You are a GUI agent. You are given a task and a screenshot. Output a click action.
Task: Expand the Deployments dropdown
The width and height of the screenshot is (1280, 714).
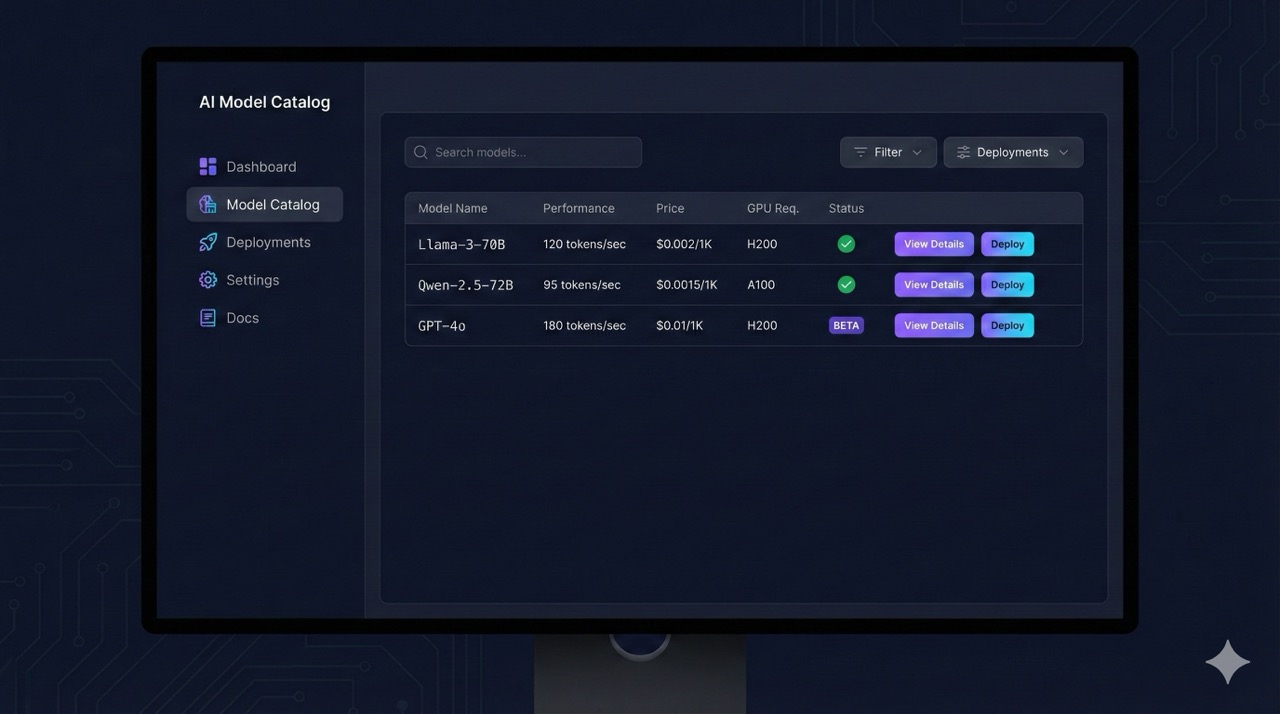click(1013, 151)
